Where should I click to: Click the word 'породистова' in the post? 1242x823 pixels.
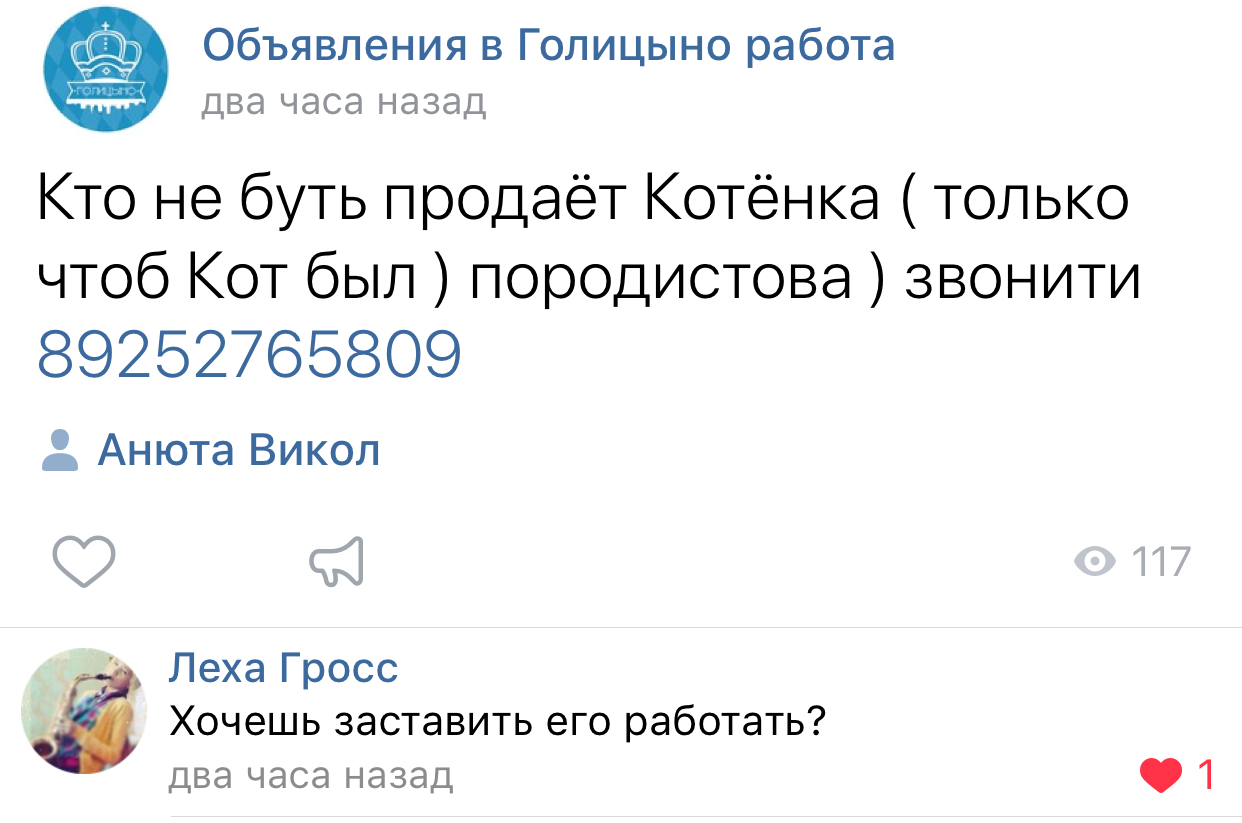[662, 277]
